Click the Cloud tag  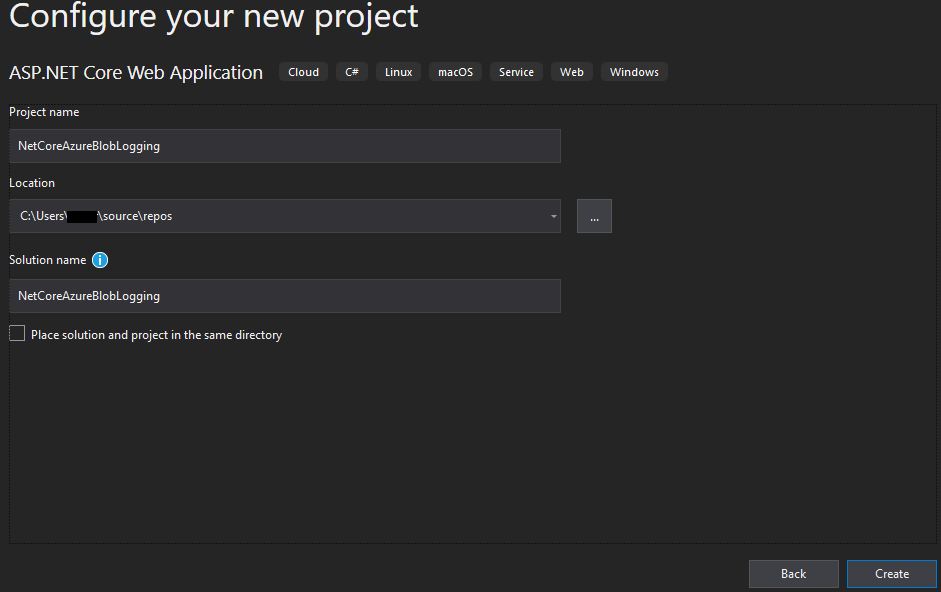pyautogui.click(x=303, y=72)
